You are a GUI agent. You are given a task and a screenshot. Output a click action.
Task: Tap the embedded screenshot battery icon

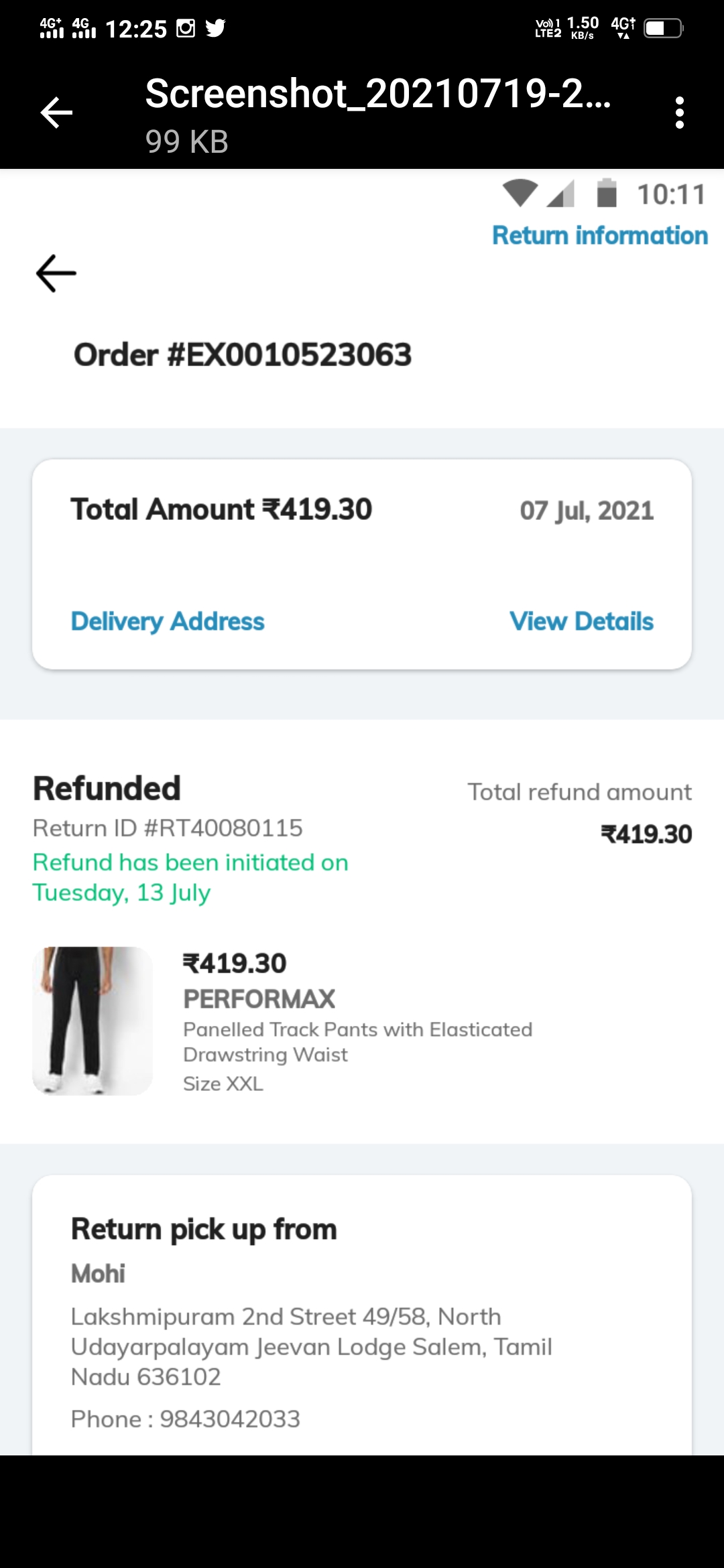pyautogui.click(x=607, y=194)
